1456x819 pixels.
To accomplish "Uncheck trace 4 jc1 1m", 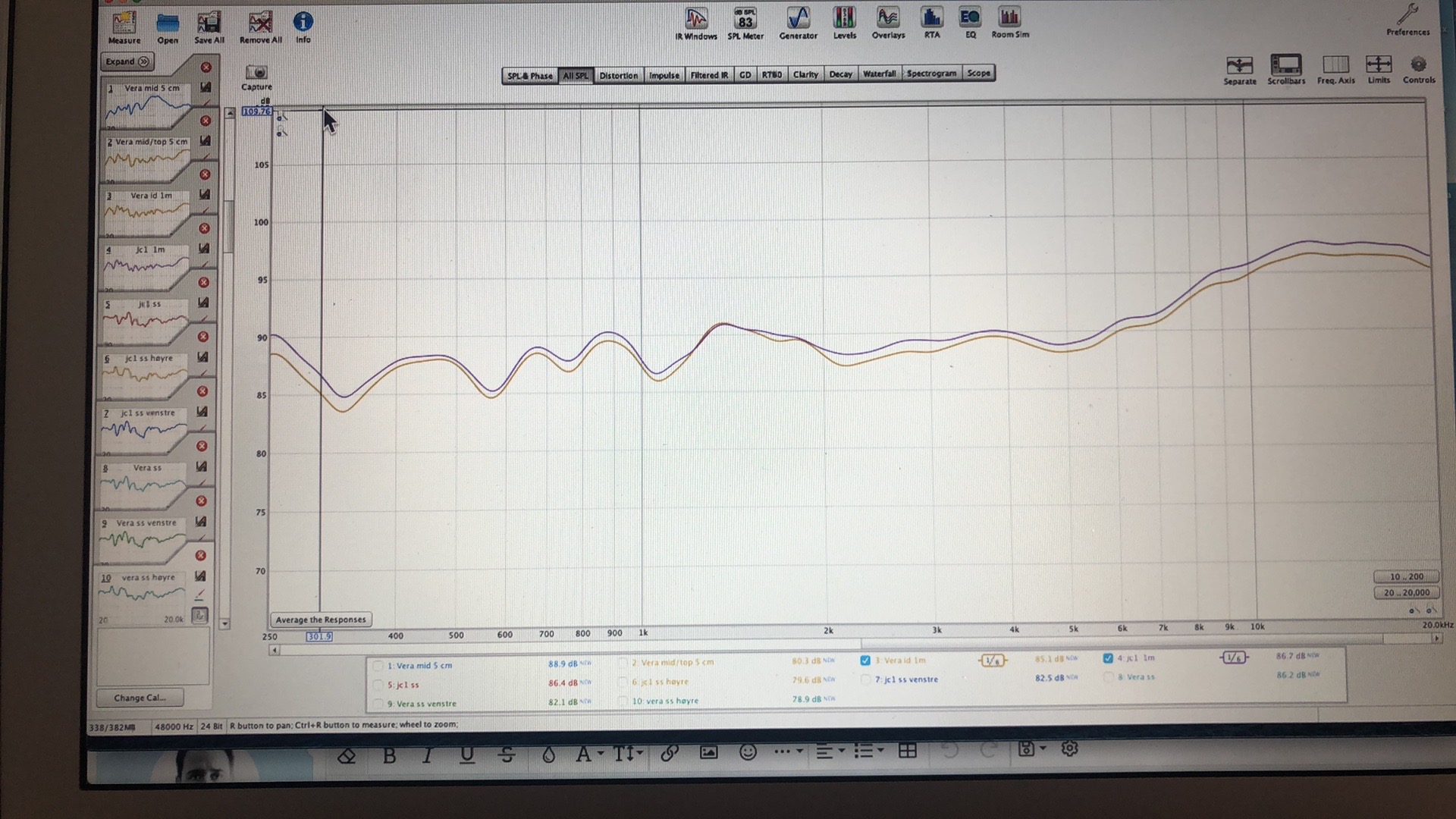I will (1108, 658).
